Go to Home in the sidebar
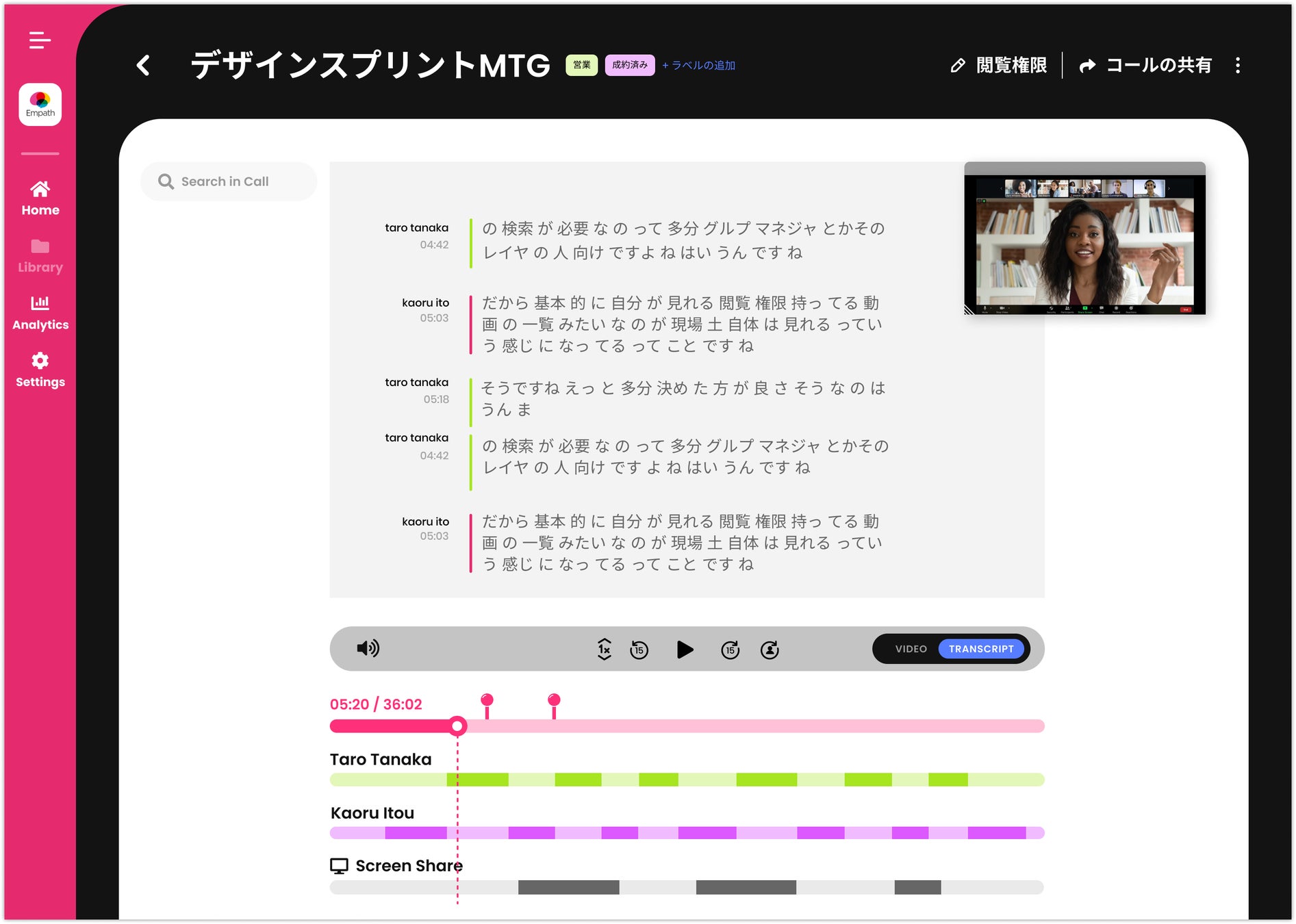 40,198
